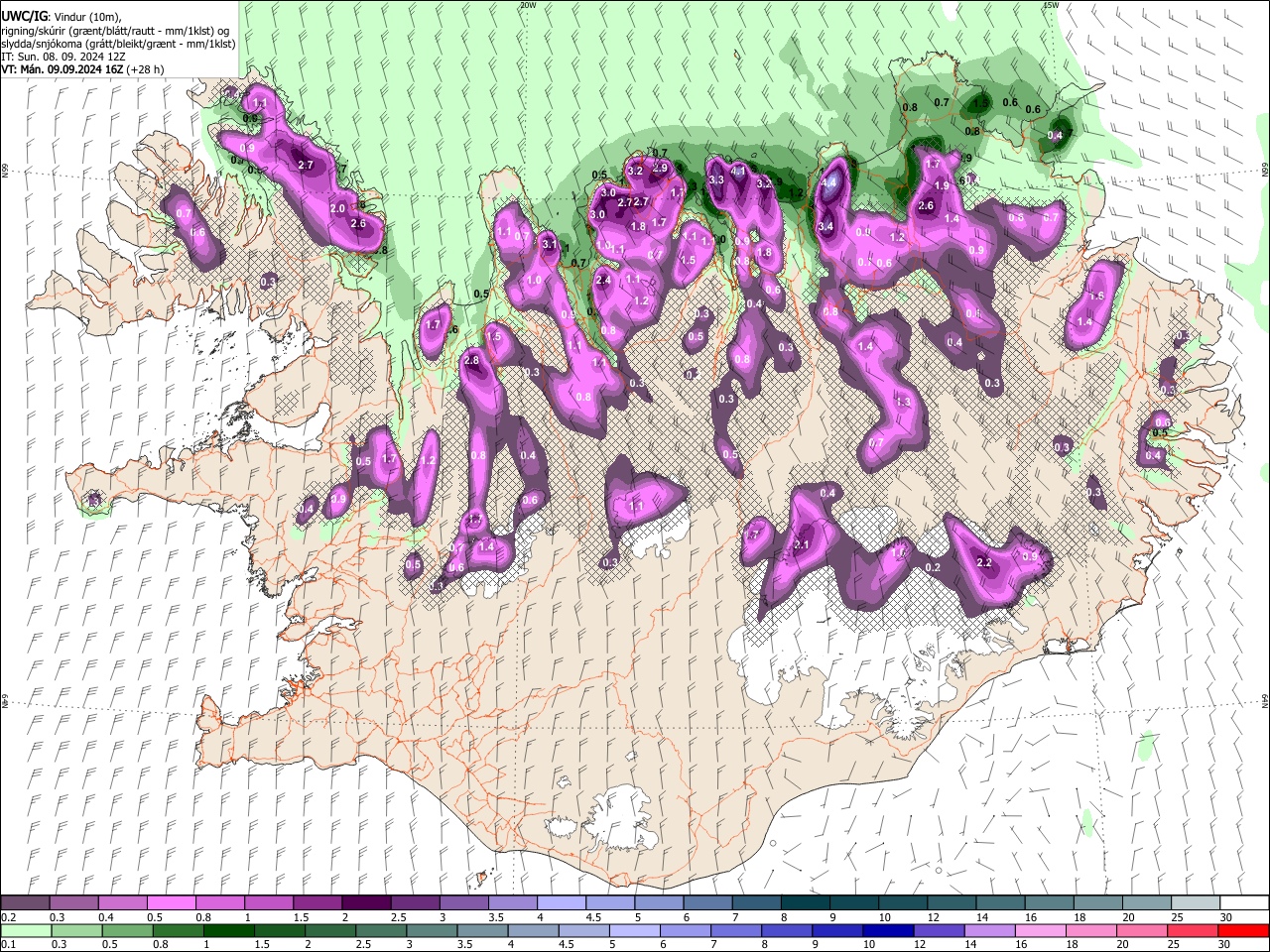Click the 'slydda/snjókoma (grátt/bleikt/grænt' caption line
Image resolution: width=1270 pixels, height=952 pixels.
pos(119,43)
